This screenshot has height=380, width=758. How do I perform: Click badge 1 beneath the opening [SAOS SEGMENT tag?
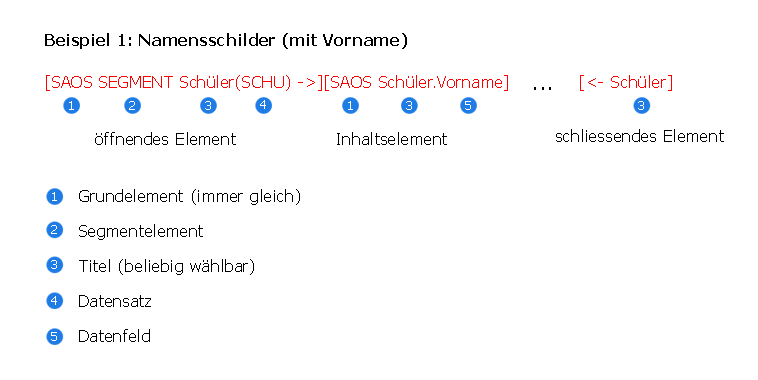click(x=72, y=105)
